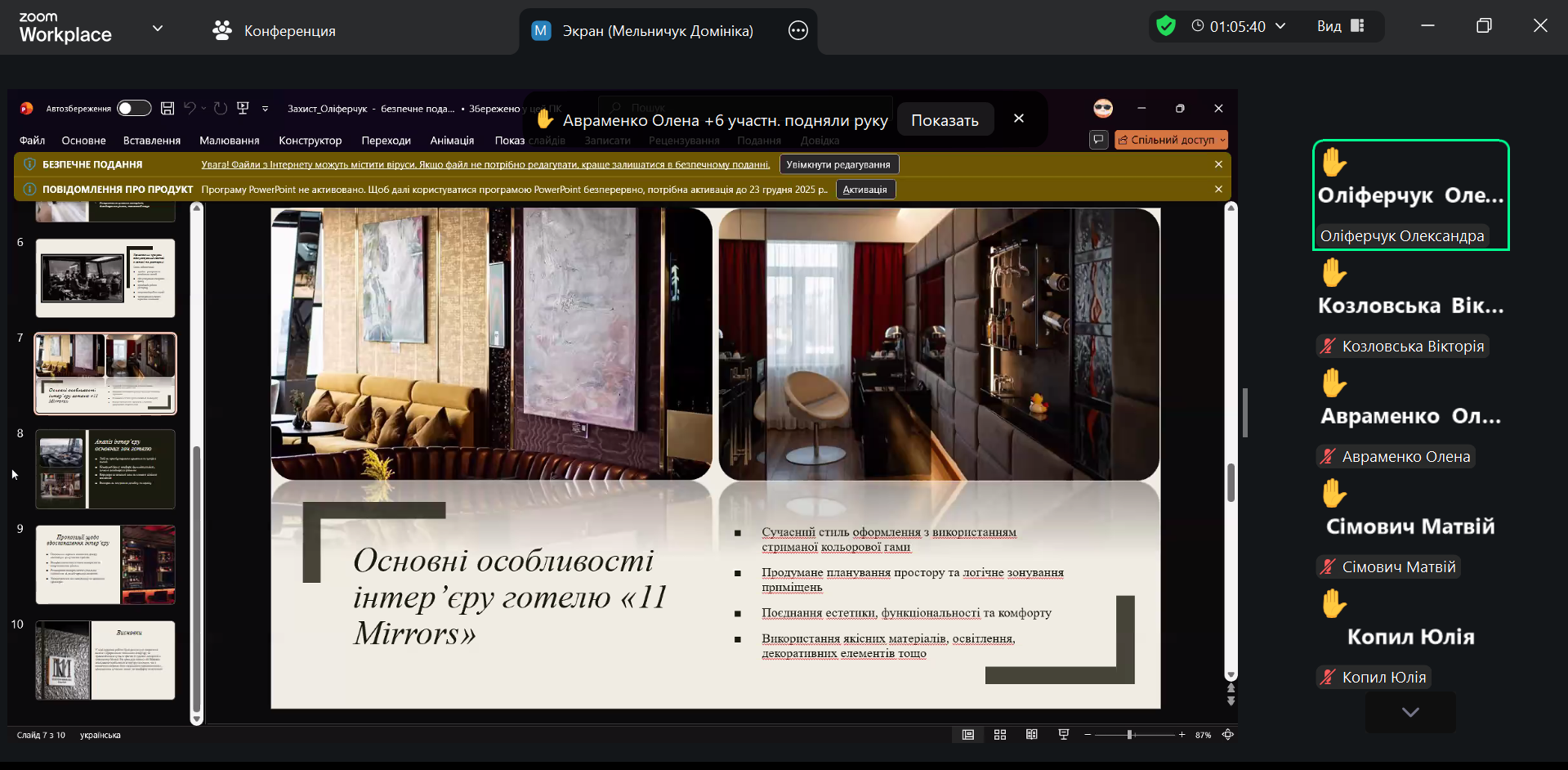Click the Fit slide to window icon
This screenshot has height=770, width=1568.
coord(1227,735)
